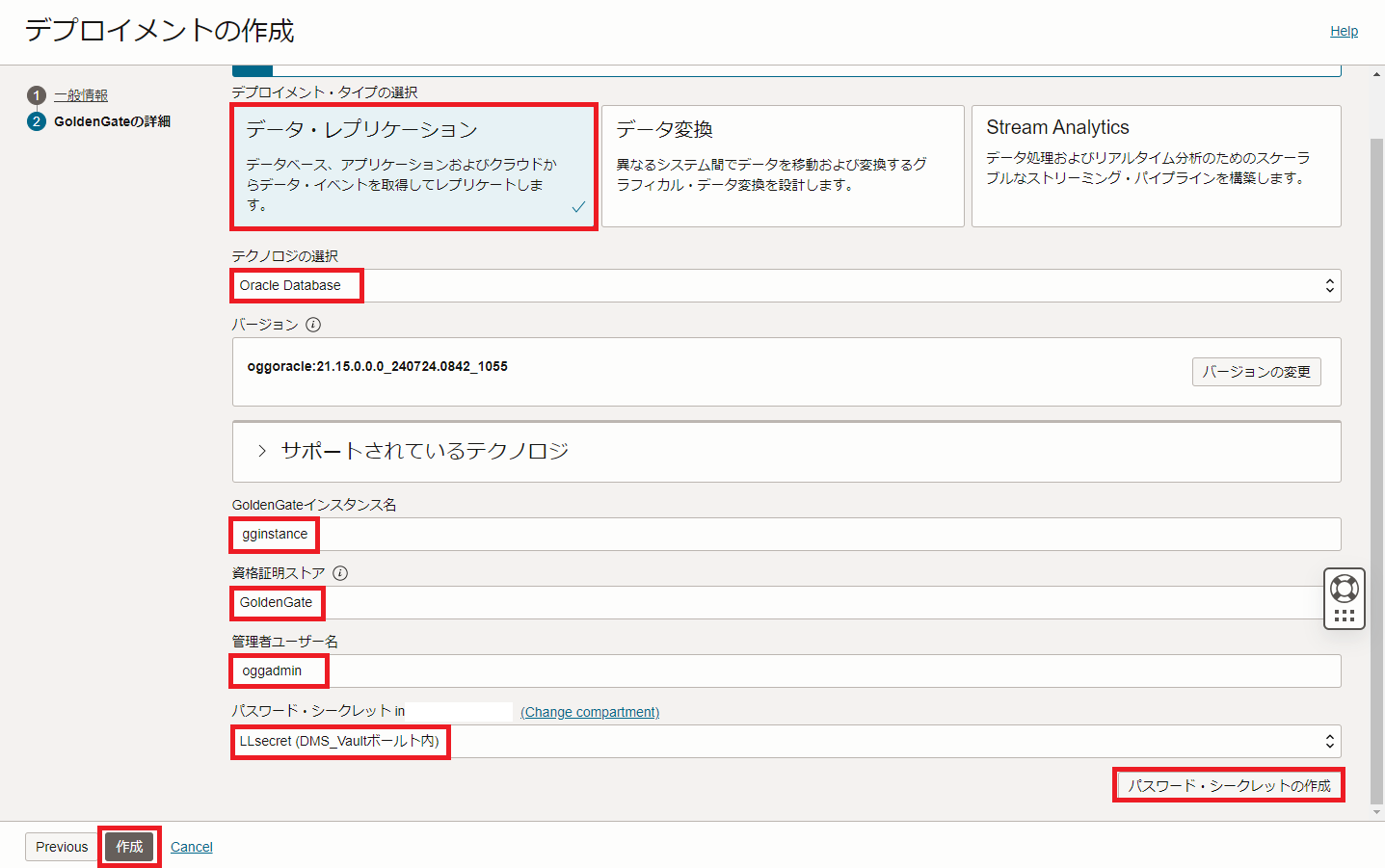Open the パスワード・シークレット dropdown
Screen dimensions: 1385x868
tap(785, 742)
